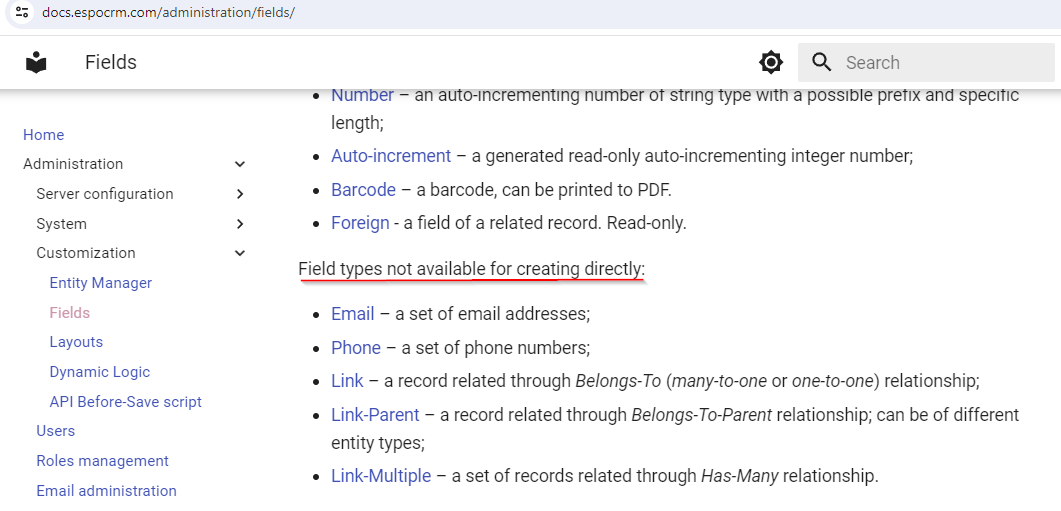Open Home in the sidebar
This screenshot has width=1061, height=511.
(43, 135)
